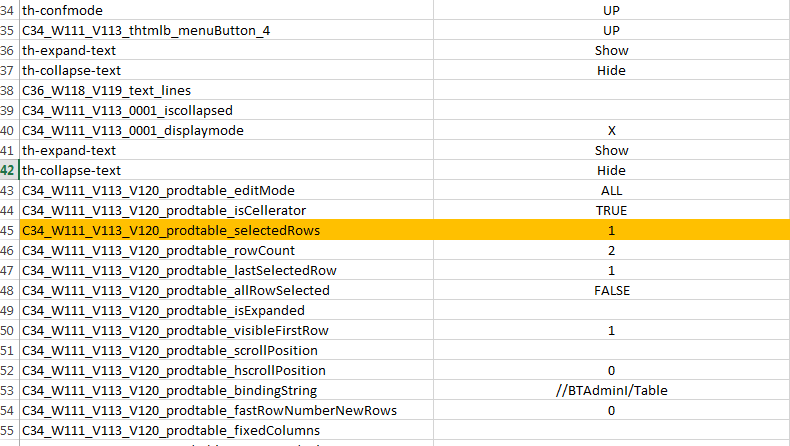Select the prodtable_rowCount cell
This screenshot has height=446, width=790.
[226, 250]
